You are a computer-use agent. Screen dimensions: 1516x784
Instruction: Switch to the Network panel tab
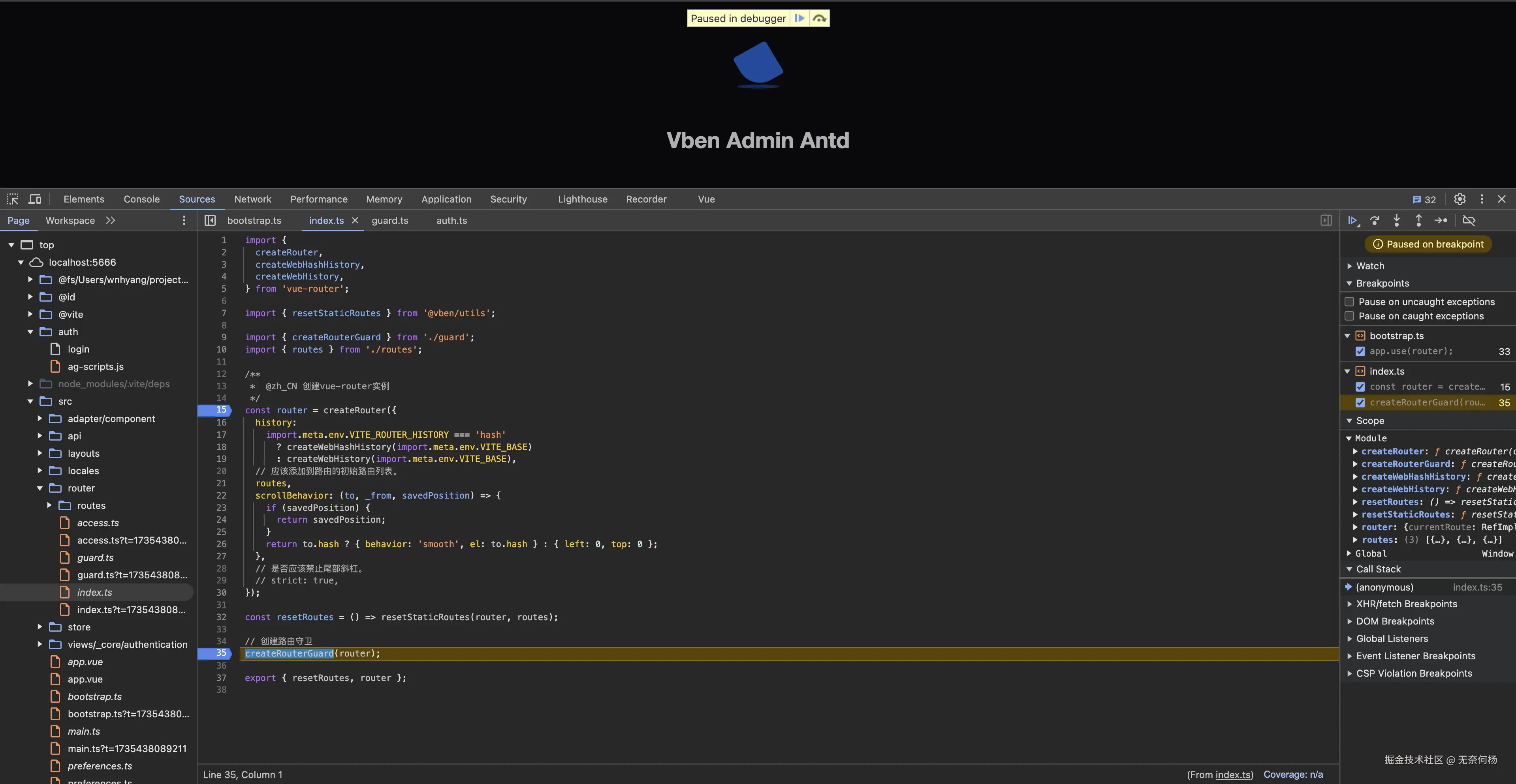coord(252,199)
